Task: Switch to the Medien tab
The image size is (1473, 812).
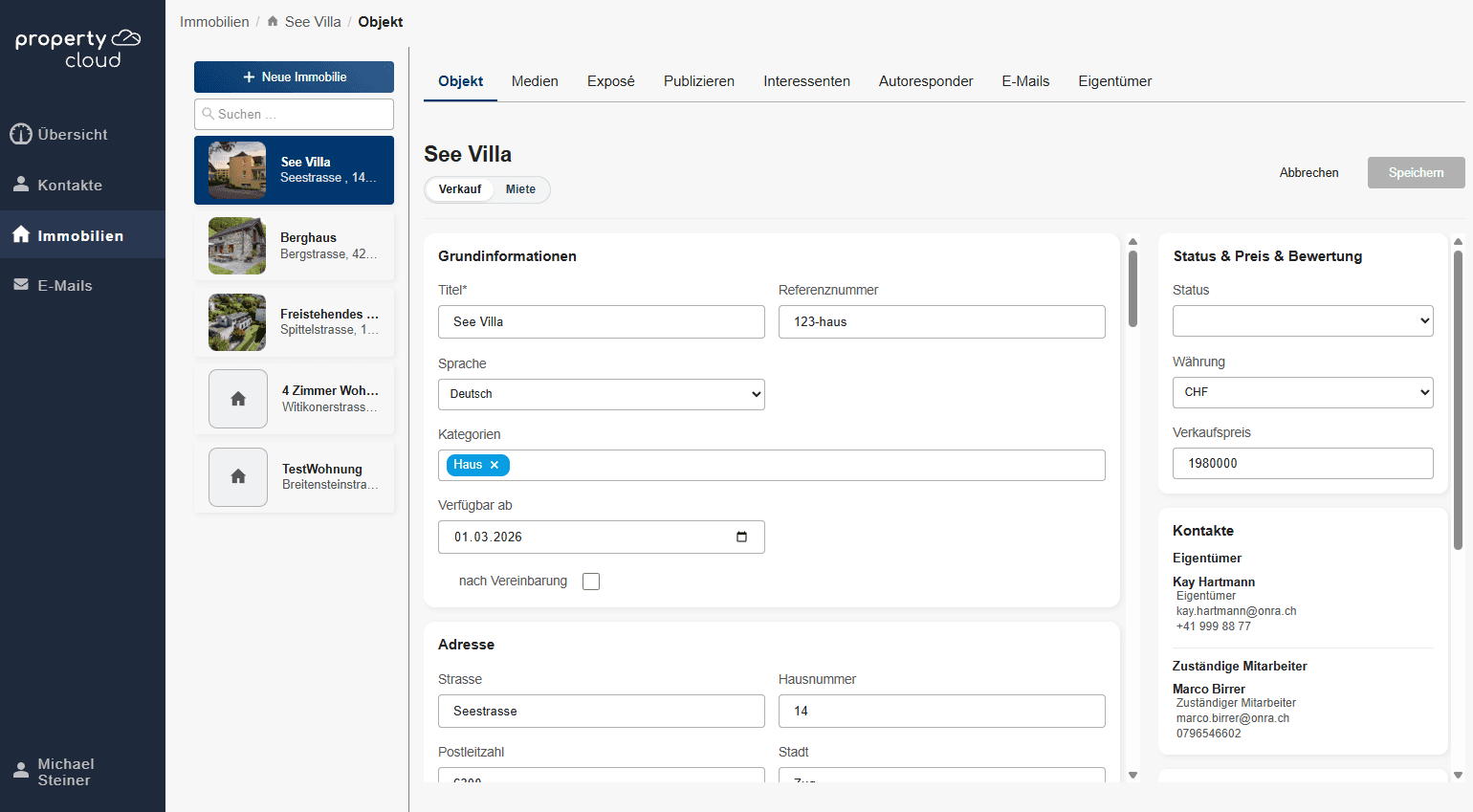Action: 535,81
